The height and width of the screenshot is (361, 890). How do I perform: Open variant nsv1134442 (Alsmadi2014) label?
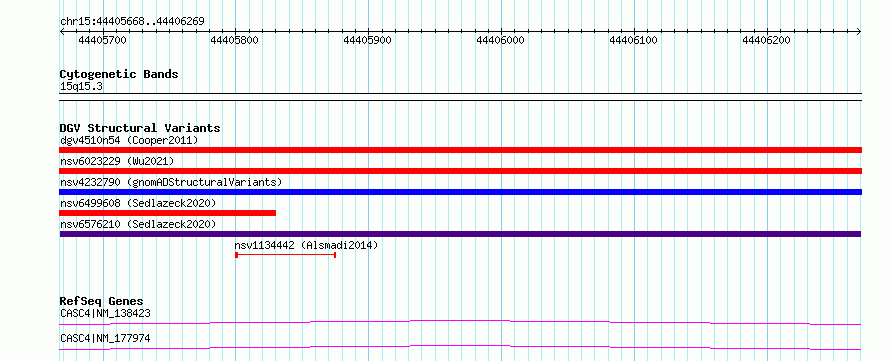tap(306, 245)
